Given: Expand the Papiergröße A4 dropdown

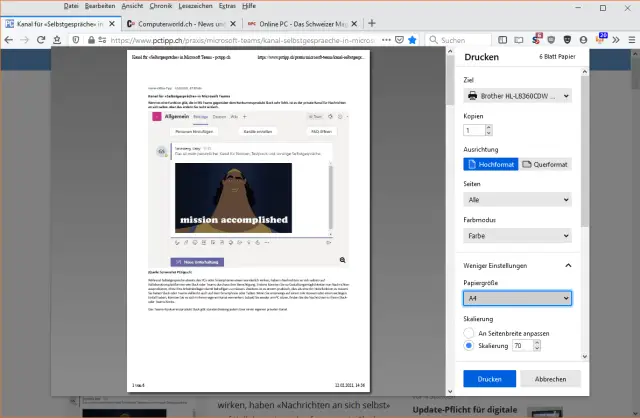Looking at the screenshot, I should click(517, 298).
